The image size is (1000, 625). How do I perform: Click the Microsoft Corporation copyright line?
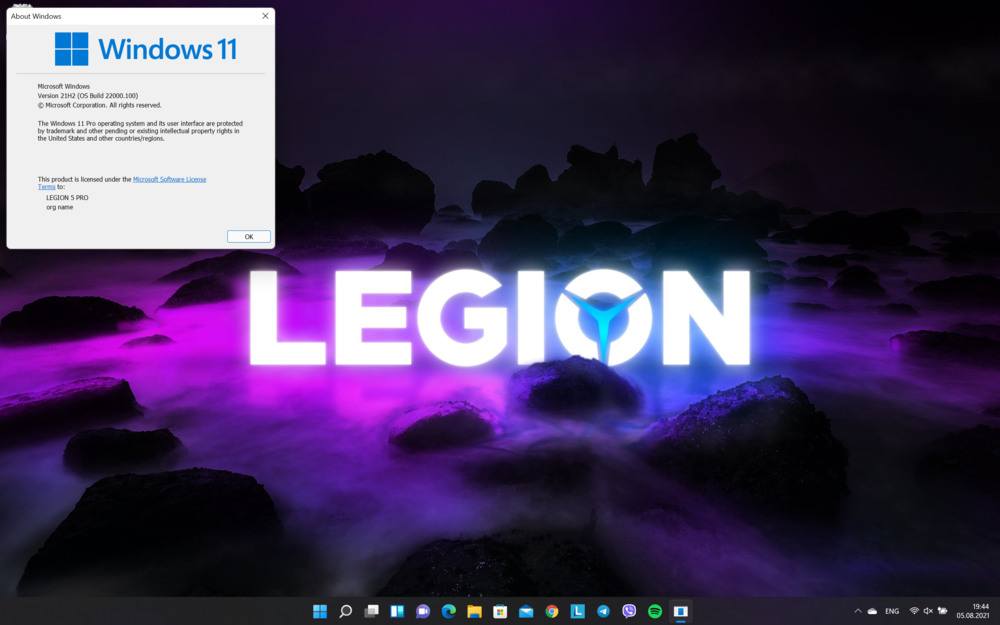click(x=99, y=105)
